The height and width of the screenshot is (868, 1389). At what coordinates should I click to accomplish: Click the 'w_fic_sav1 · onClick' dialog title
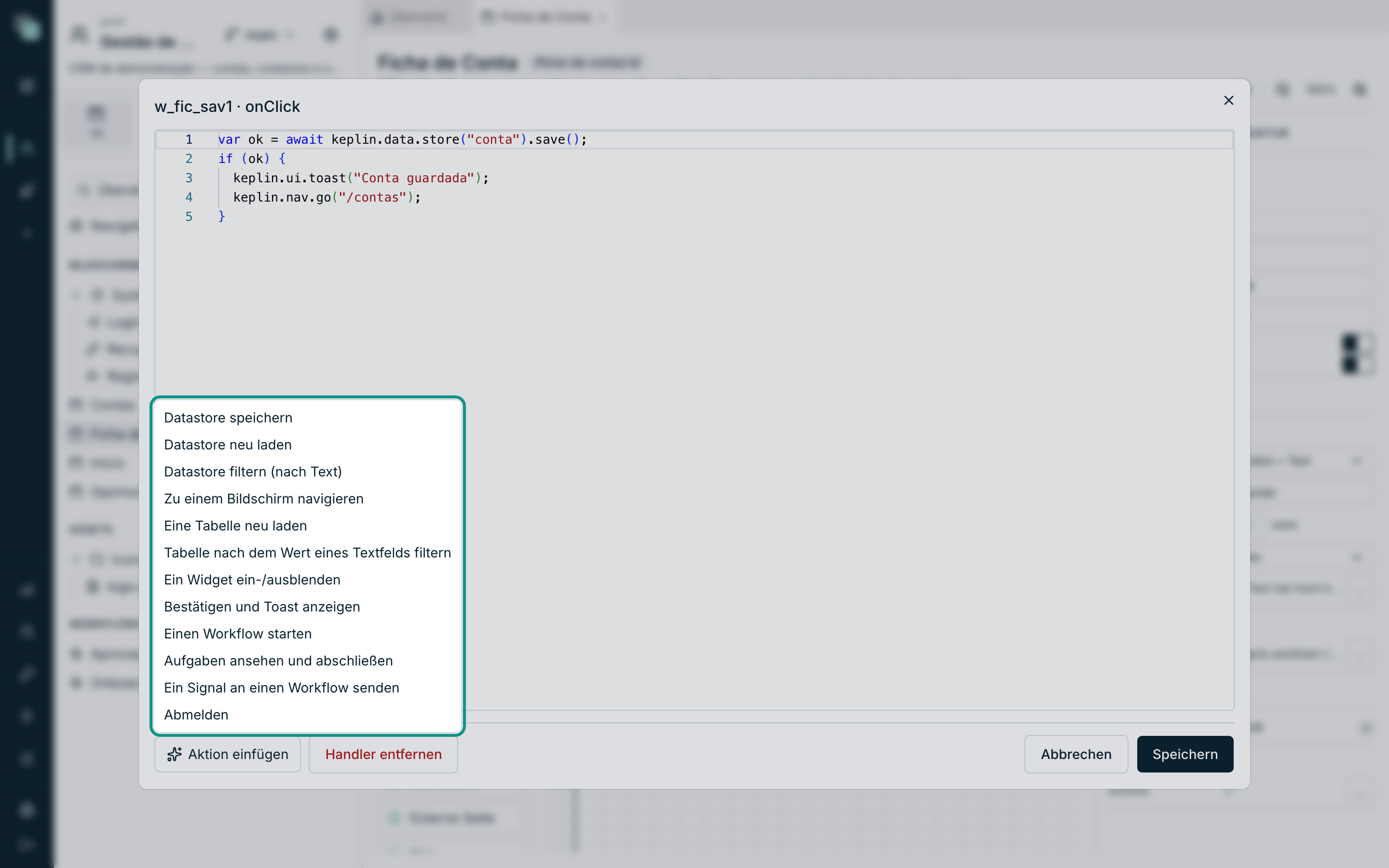coord(227,107)
